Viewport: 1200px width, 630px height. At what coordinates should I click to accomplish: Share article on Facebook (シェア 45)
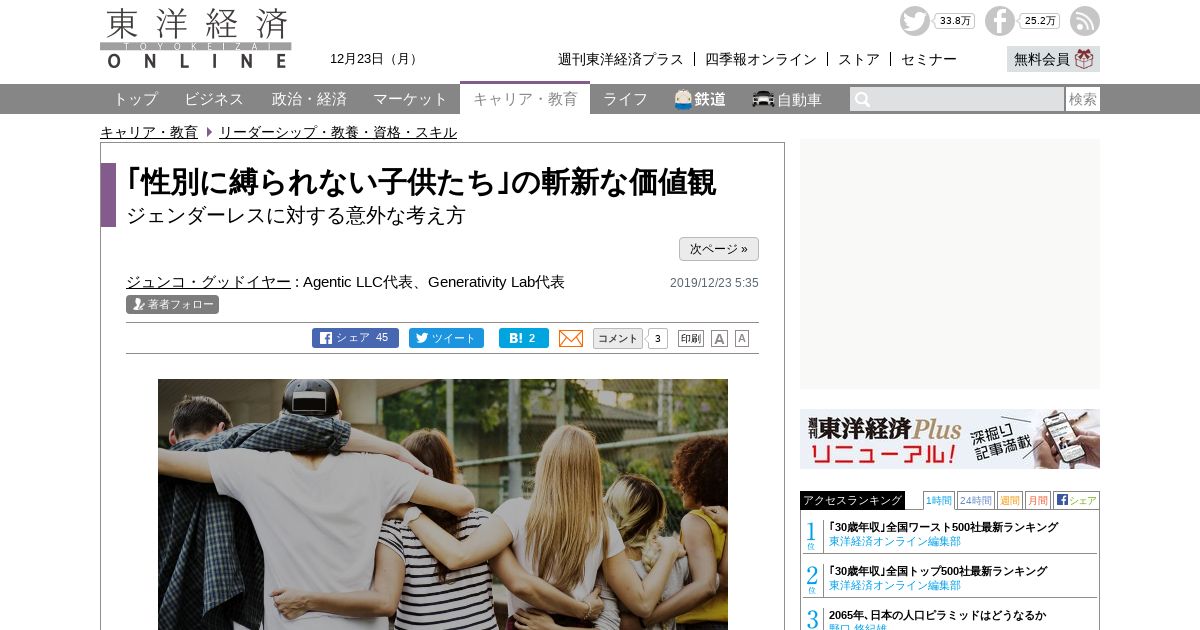(x=355, y=338)
